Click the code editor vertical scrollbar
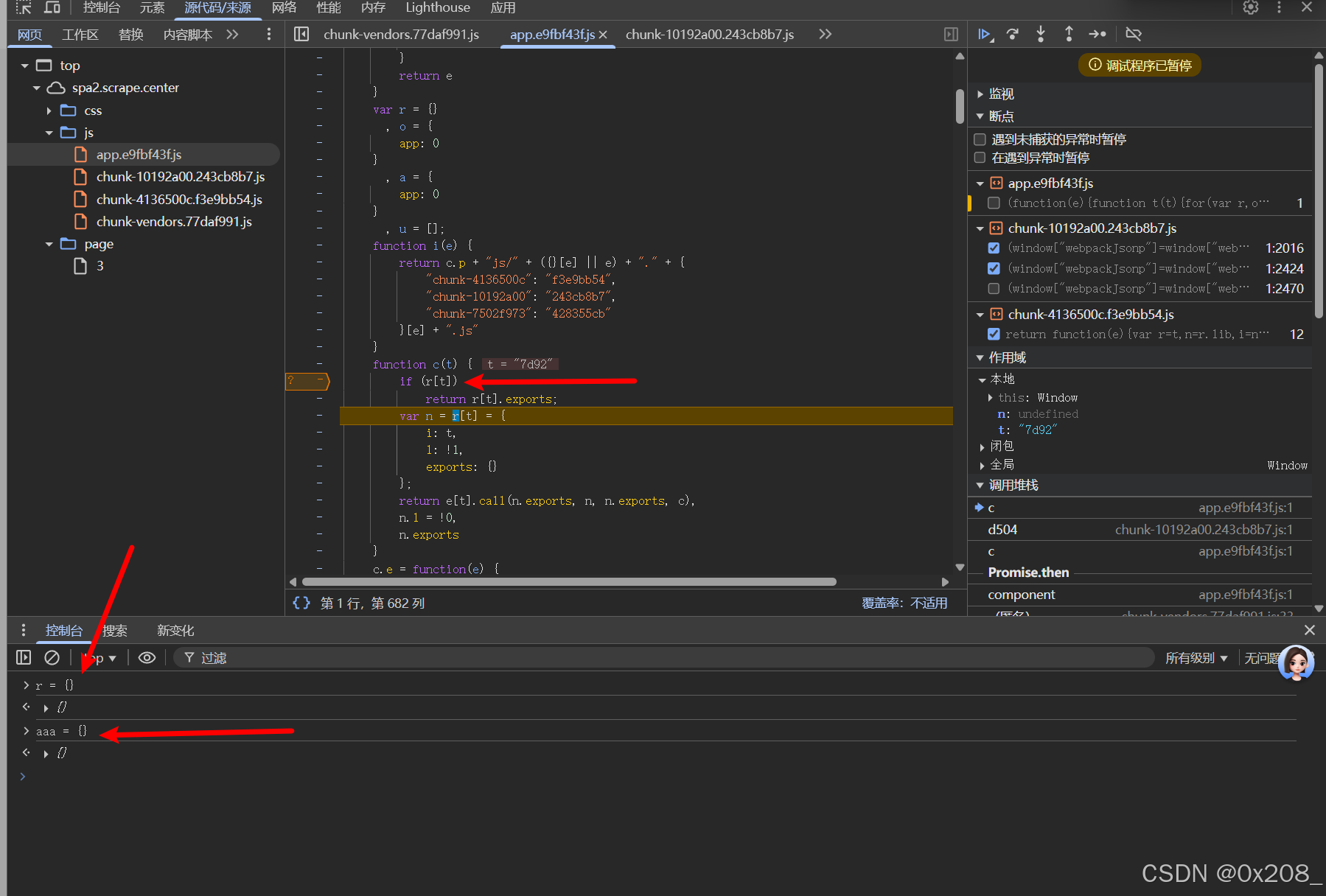 coord(960,107)
